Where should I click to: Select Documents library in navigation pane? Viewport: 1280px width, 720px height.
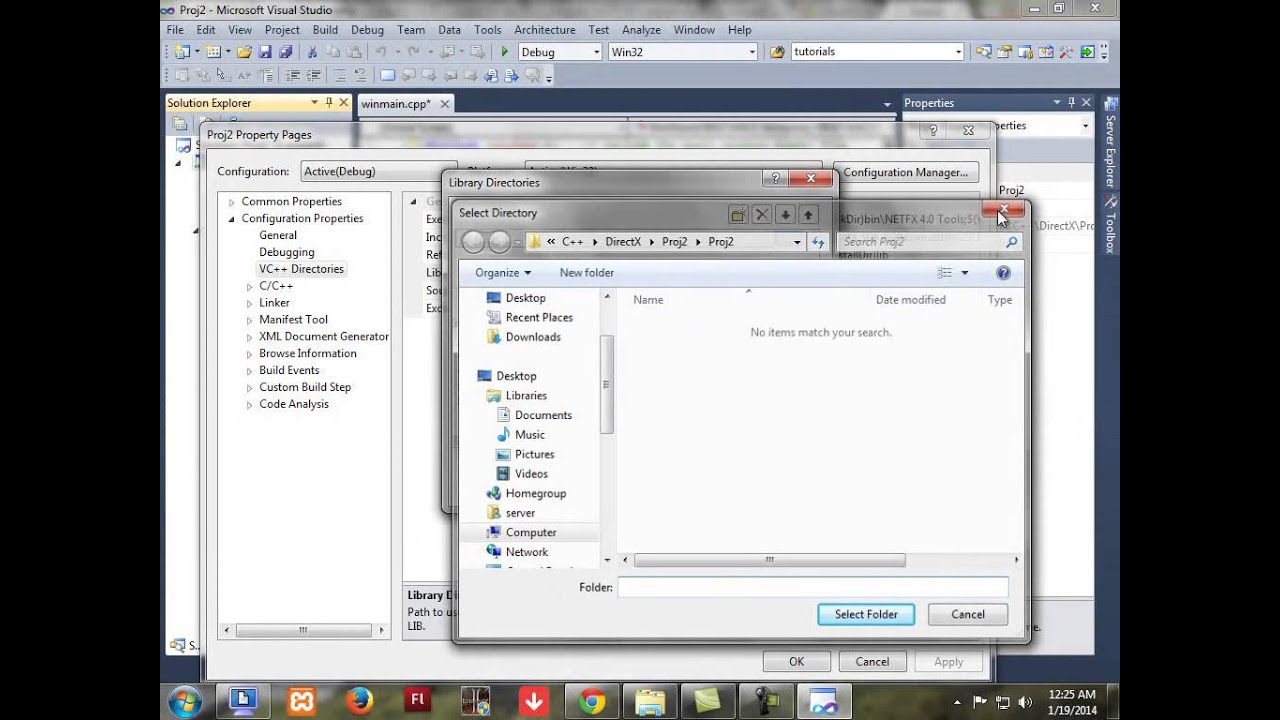coord(543,415)
